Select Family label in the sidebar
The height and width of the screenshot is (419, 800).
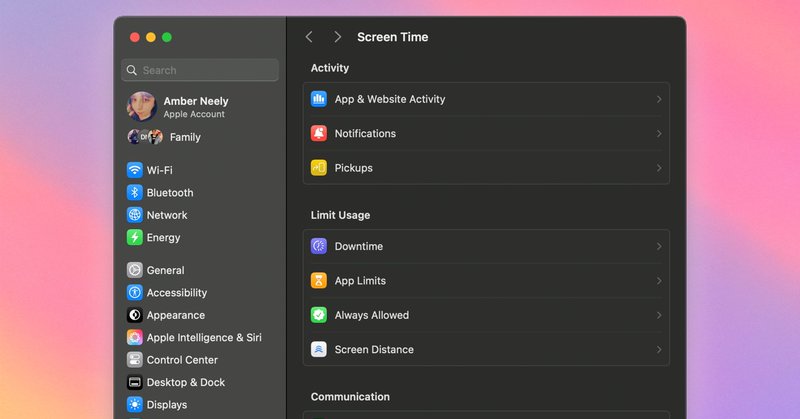pyautogui.click(x=185, y=137)
